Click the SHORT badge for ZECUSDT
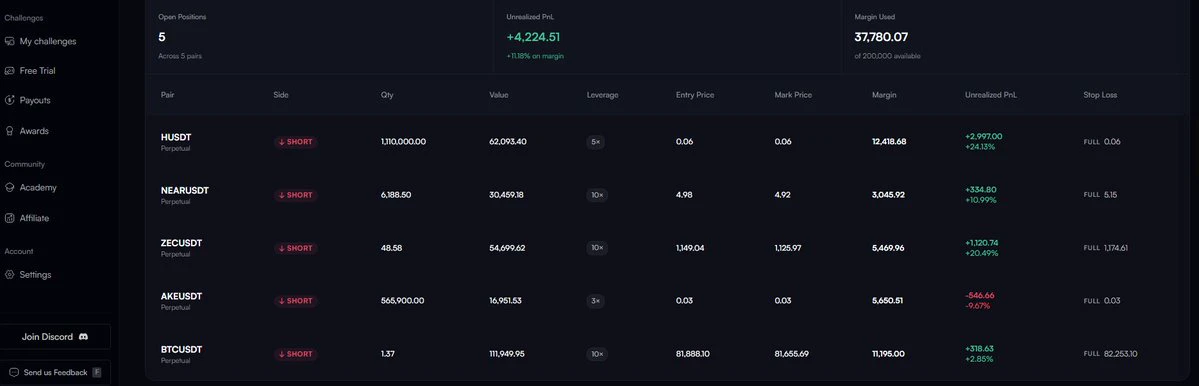The image size is (1199, 386). (x=296, y=248)
